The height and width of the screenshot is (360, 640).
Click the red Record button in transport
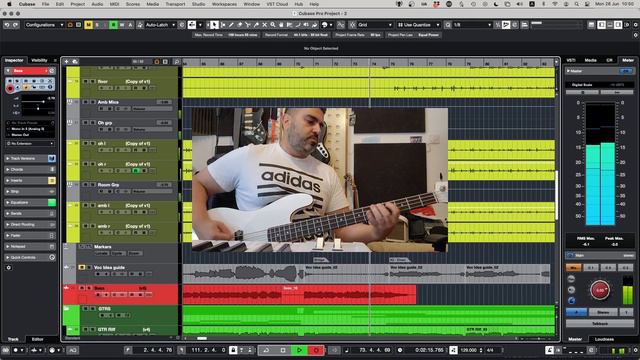coord(316,350)
